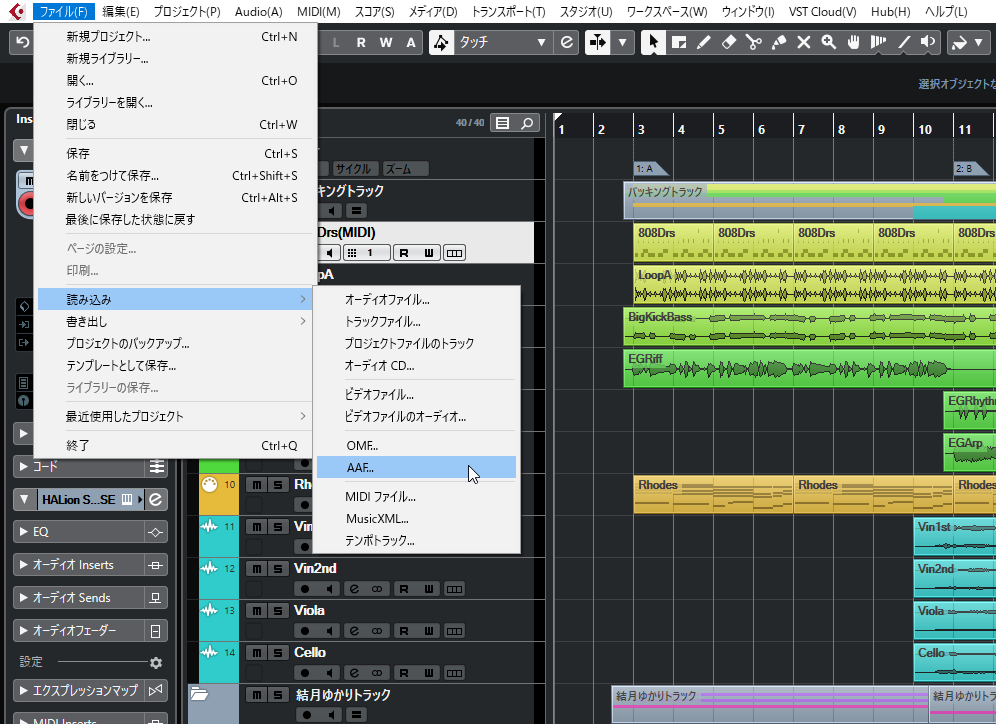This screenshot has height=724, width=996.
Task: Expand the オーディオ Inserts section
Action: point(24,565)
